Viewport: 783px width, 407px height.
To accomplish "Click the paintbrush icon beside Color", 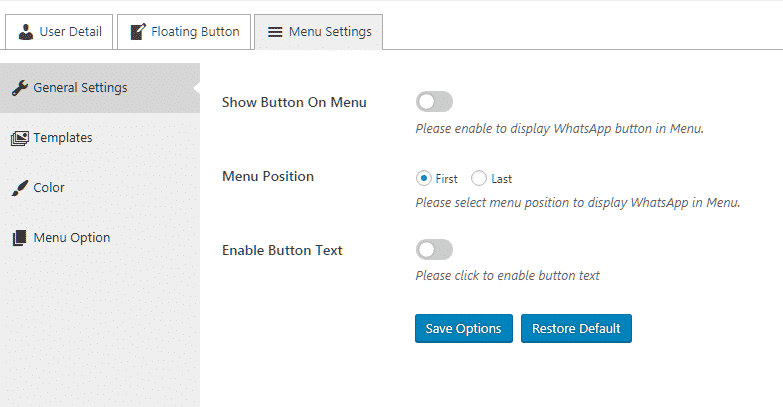I will 19,188.
